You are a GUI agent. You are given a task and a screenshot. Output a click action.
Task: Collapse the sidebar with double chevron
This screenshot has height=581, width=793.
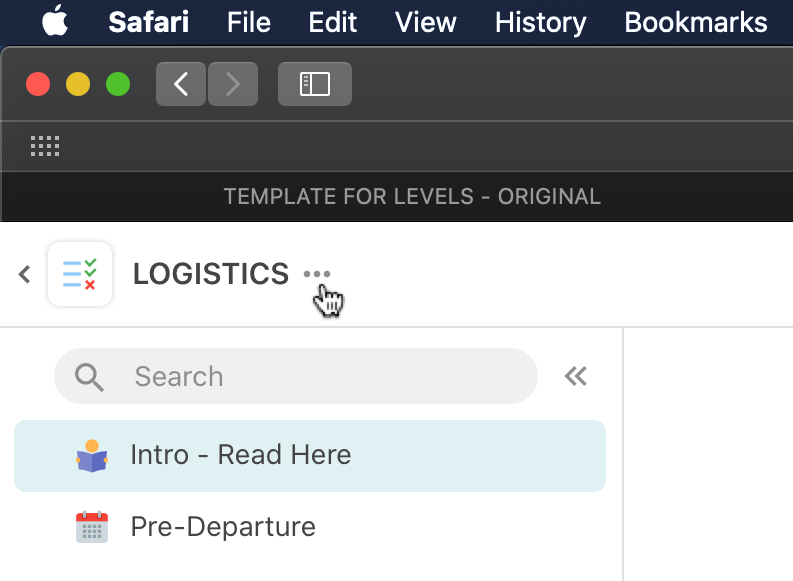coord(576,376)
